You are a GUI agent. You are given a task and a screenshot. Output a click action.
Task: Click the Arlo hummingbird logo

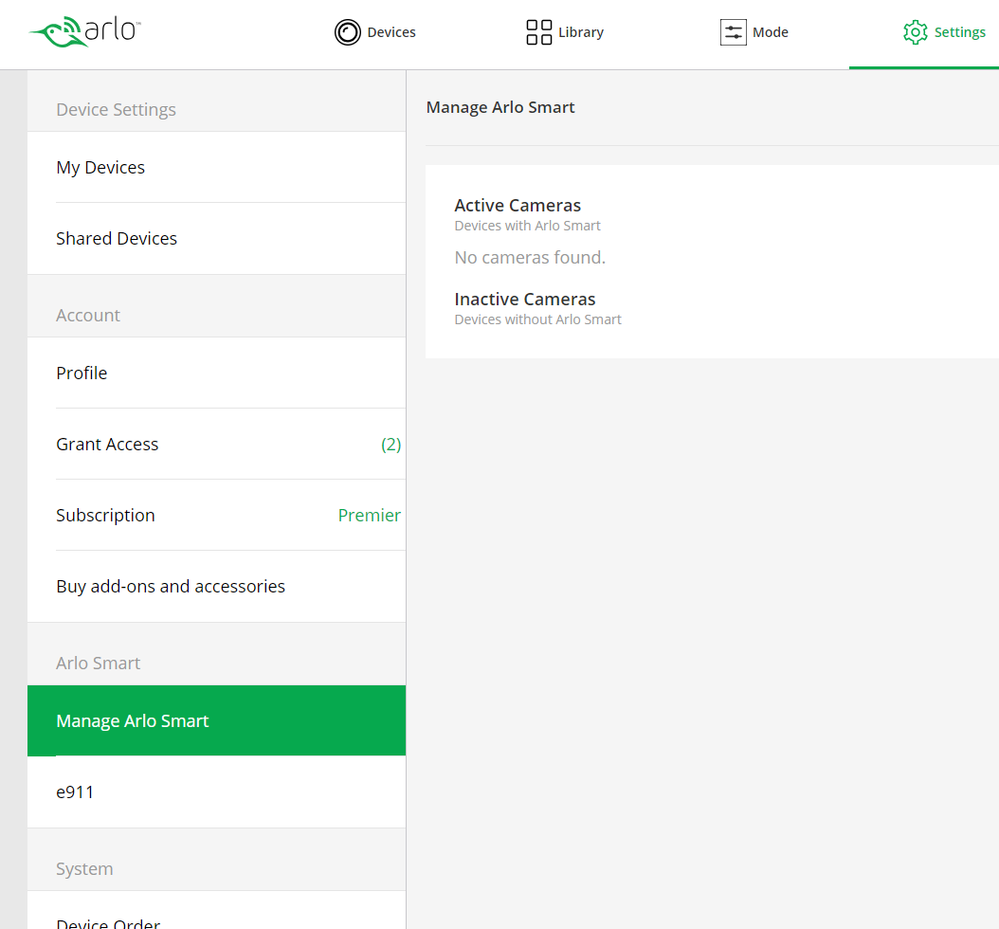point(84,31)
